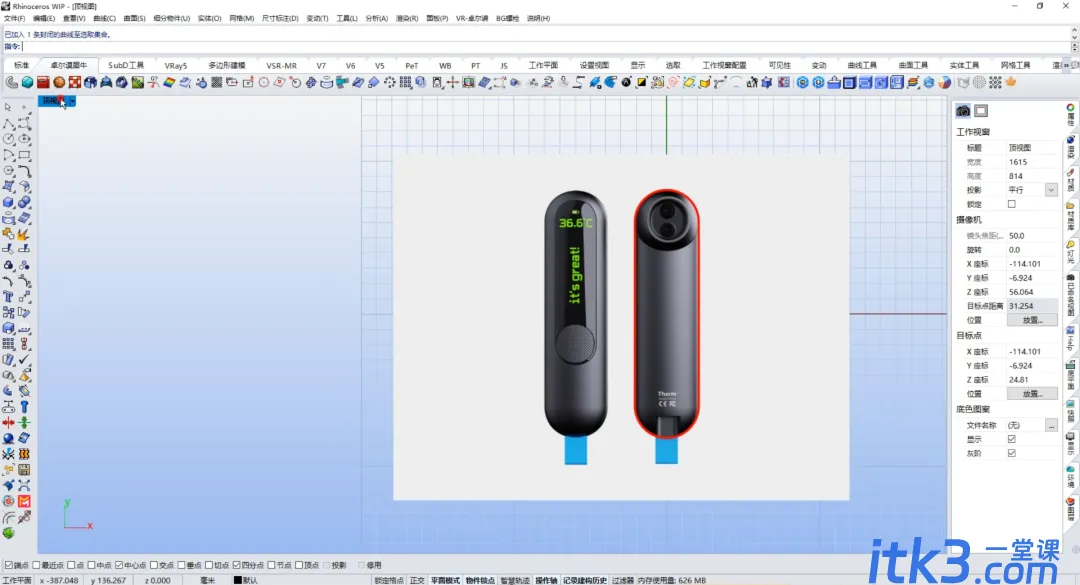The image size is (1080, 585).
Task: Click the orange sphere icon in toolbar
Action: point(59,83)
